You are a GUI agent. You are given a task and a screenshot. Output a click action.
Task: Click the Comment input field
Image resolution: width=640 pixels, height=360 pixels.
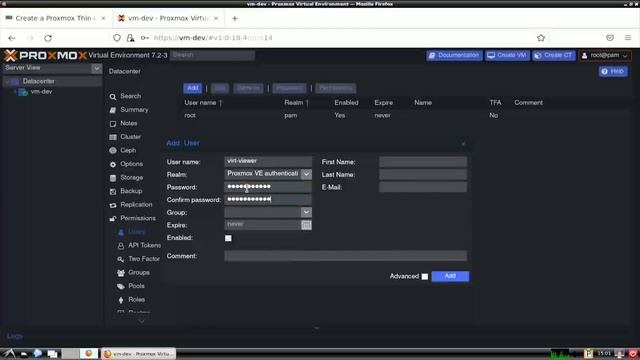[345, 256]
